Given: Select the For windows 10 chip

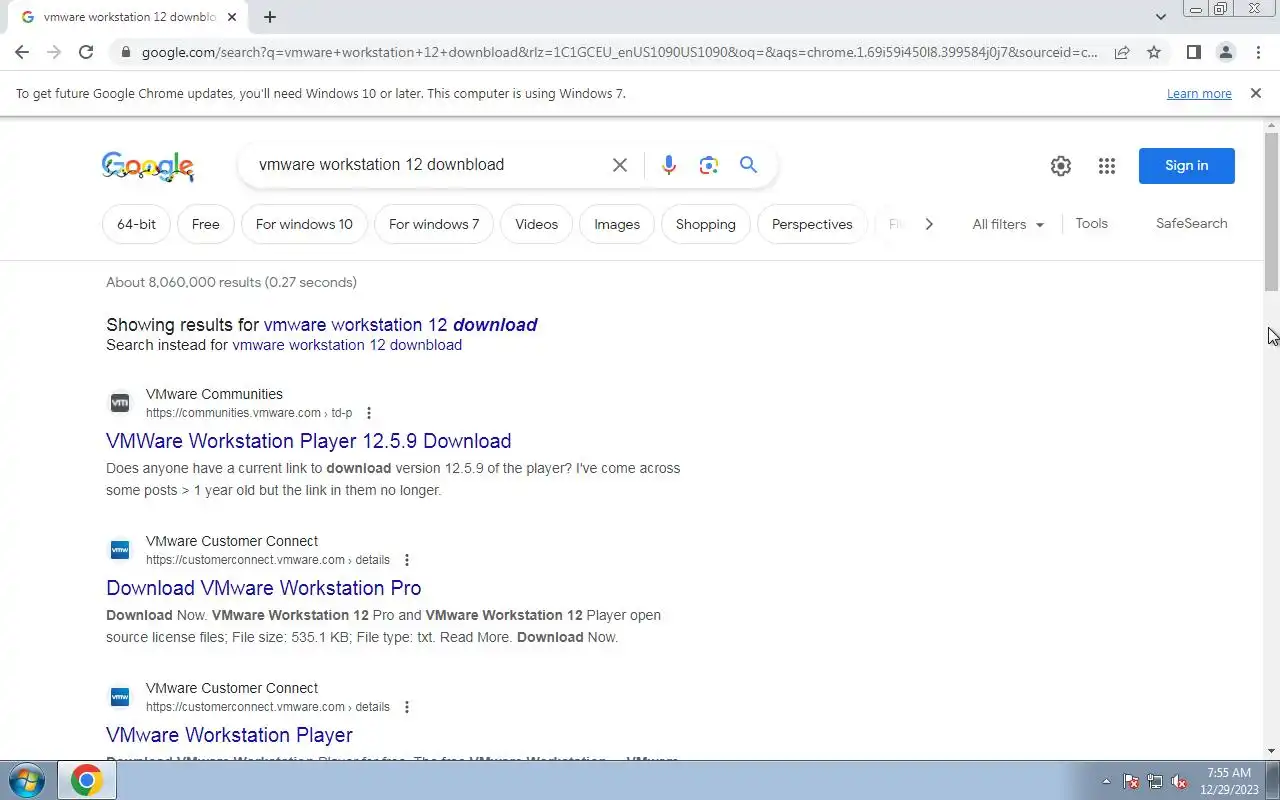Looking at the screenshot, I should pyautogui.click(x=304, y=224).
